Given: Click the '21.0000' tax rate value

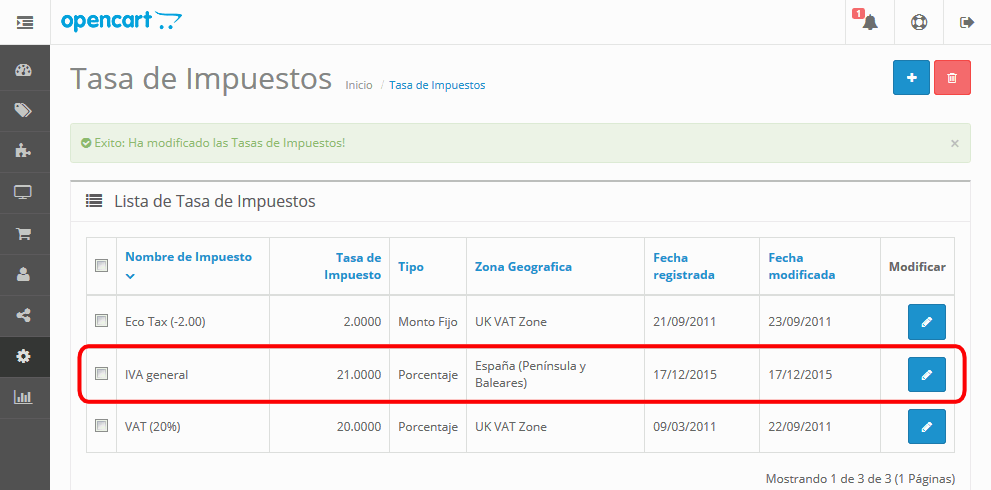Looking at the screenshot, I should pos(359,374).
